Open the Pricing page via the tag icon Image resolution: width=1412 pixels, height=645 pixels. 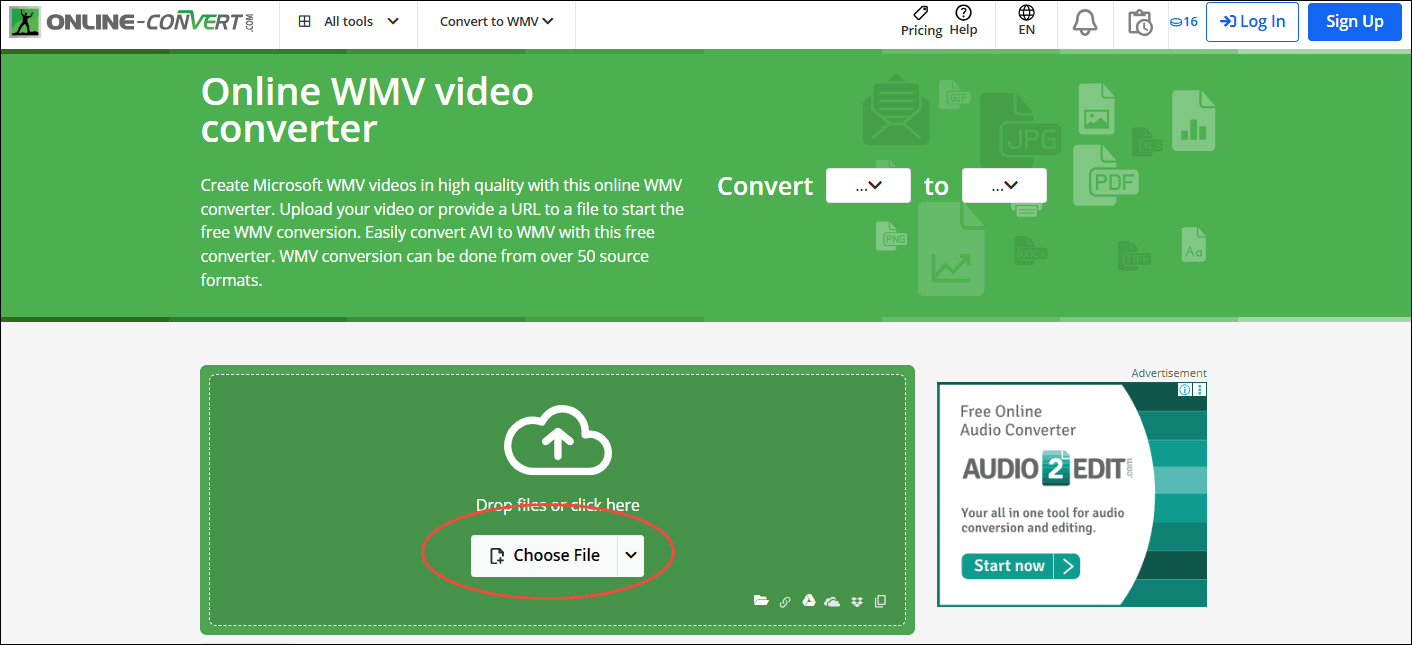tap(920, 21)
